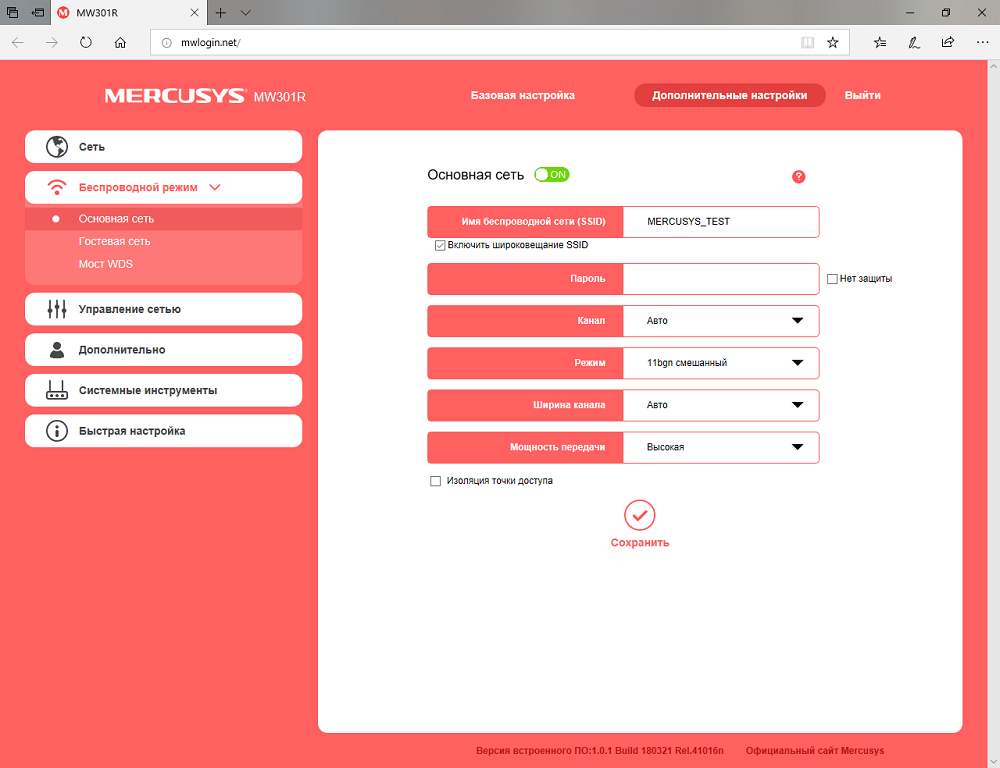The width and height of the screenshot is (1000, 768).
Task: Open the Канал dropdown
Action: pyautogui.click(x=721, y=321)
